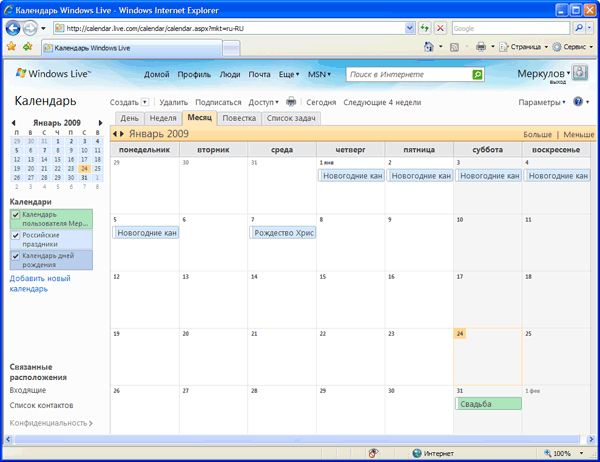Click the Add to Favorites star-plus icon
The height and width of the screenshot is (462, 600).
pos(28,47)
